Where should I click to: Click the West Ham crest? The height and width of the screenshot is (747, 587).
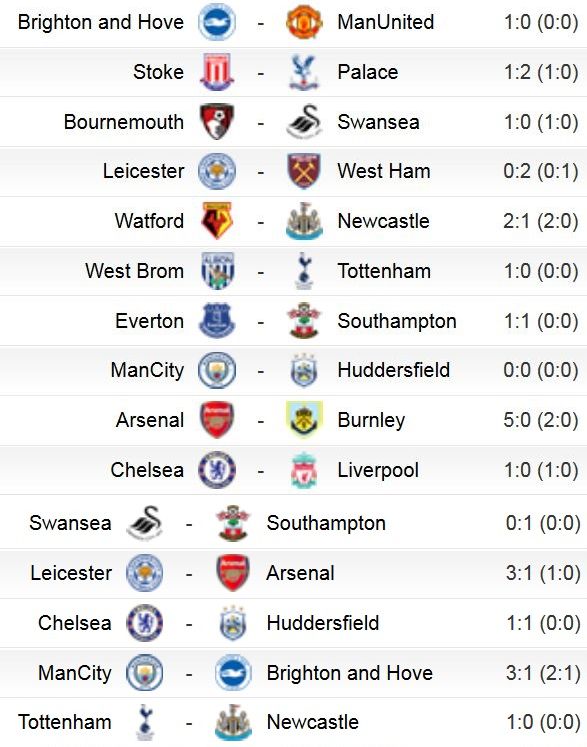[x=304, y=171]
